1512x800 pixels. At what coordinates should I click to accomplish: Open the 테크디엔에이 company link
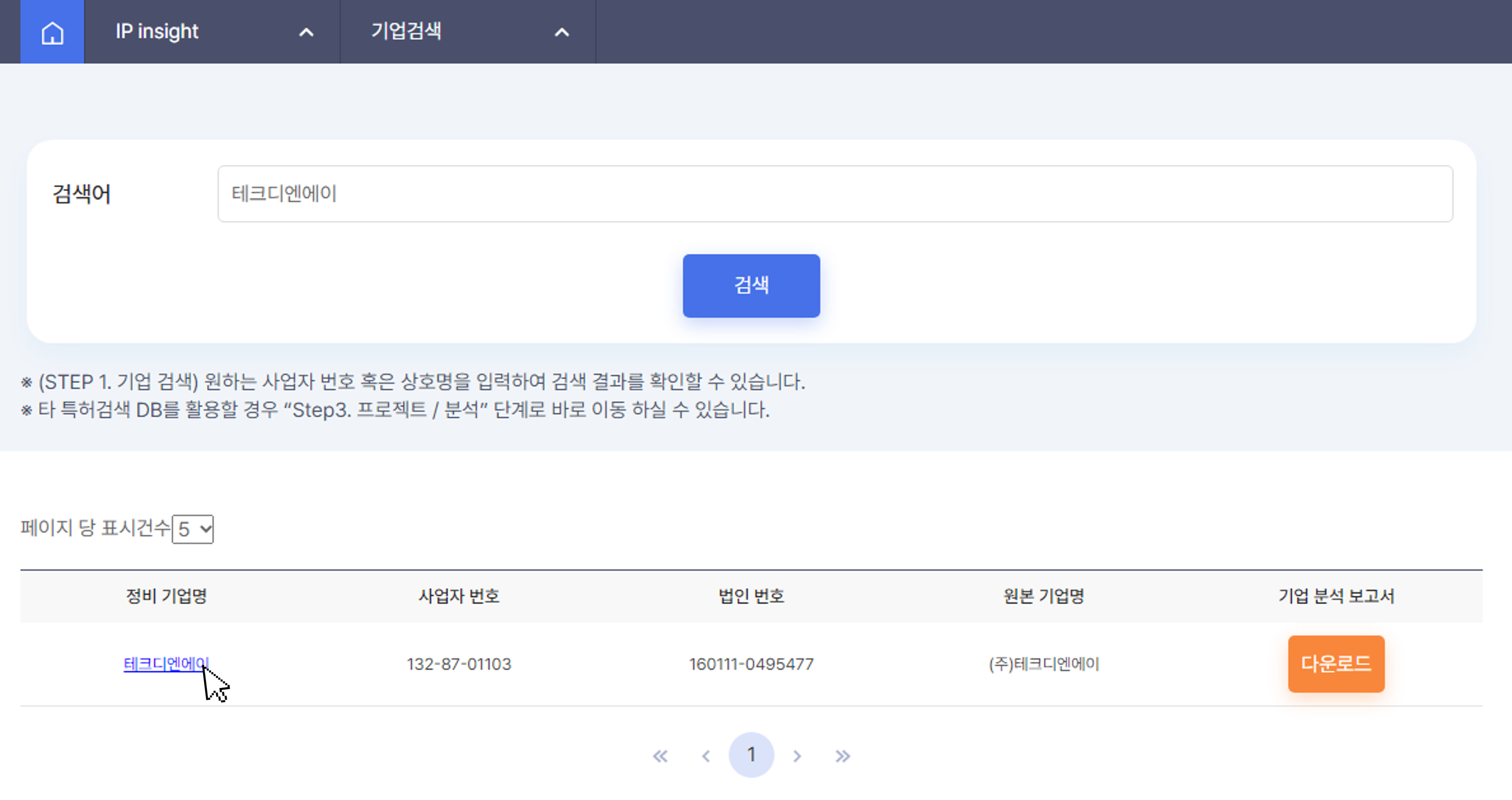(x=166, y=663)
